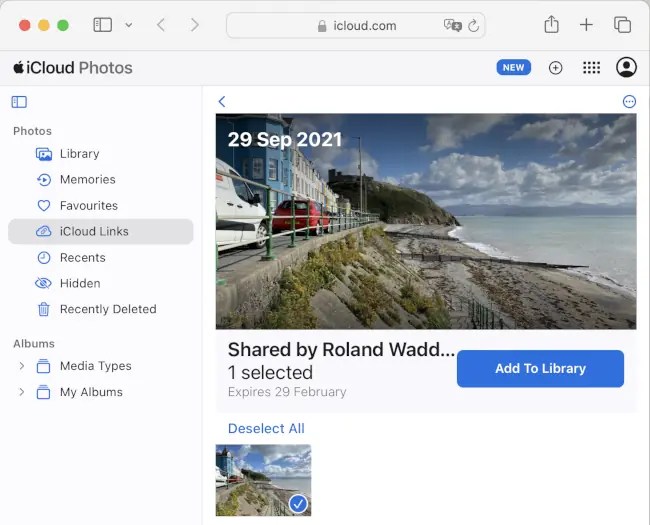The height and width of the screenshot is (525, 650).
Task: Open Memories in the sidebar
Action: [101, 180]
